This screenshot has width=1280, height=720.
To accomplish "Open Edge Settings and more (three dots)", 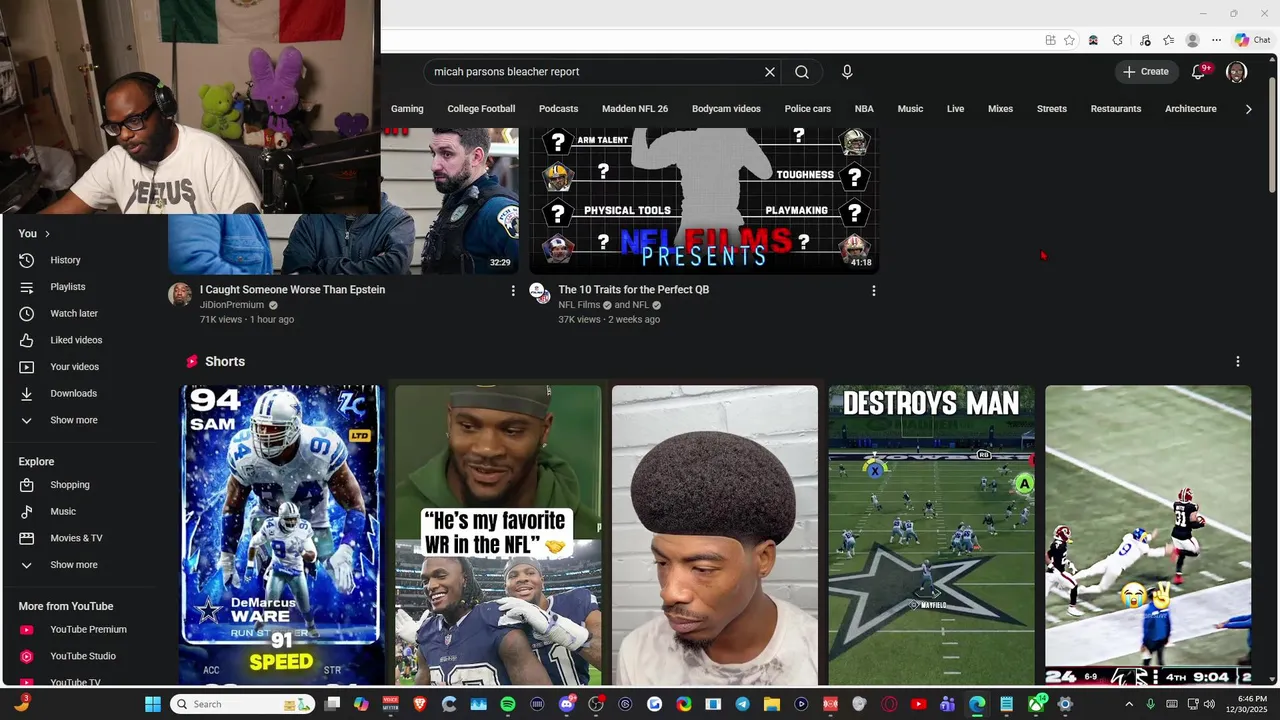I will click(1216, 40).
